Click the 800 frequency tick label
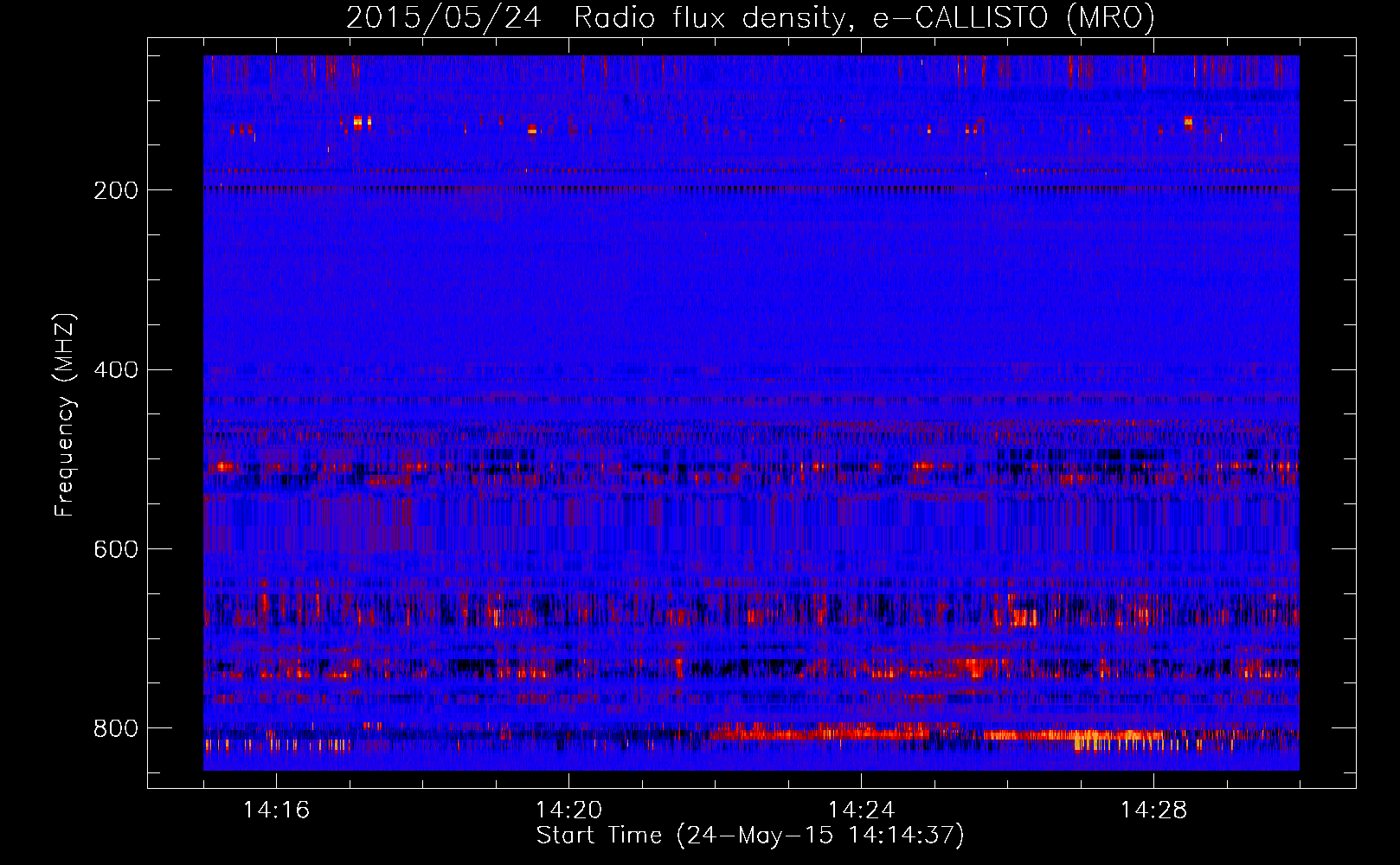 (116, 729)
